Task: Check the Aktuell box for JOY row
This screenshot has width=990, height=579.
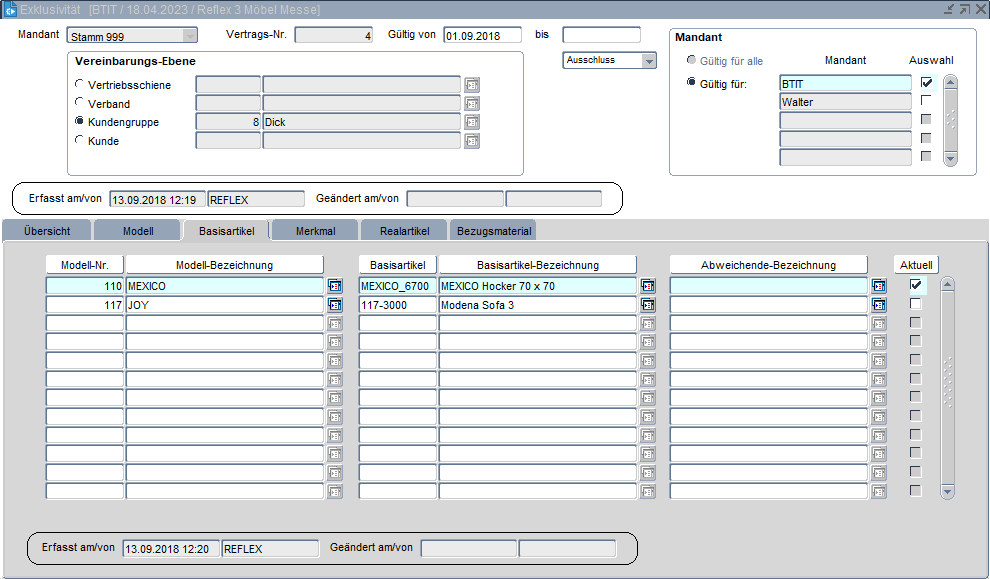Action: coord(915,304)
